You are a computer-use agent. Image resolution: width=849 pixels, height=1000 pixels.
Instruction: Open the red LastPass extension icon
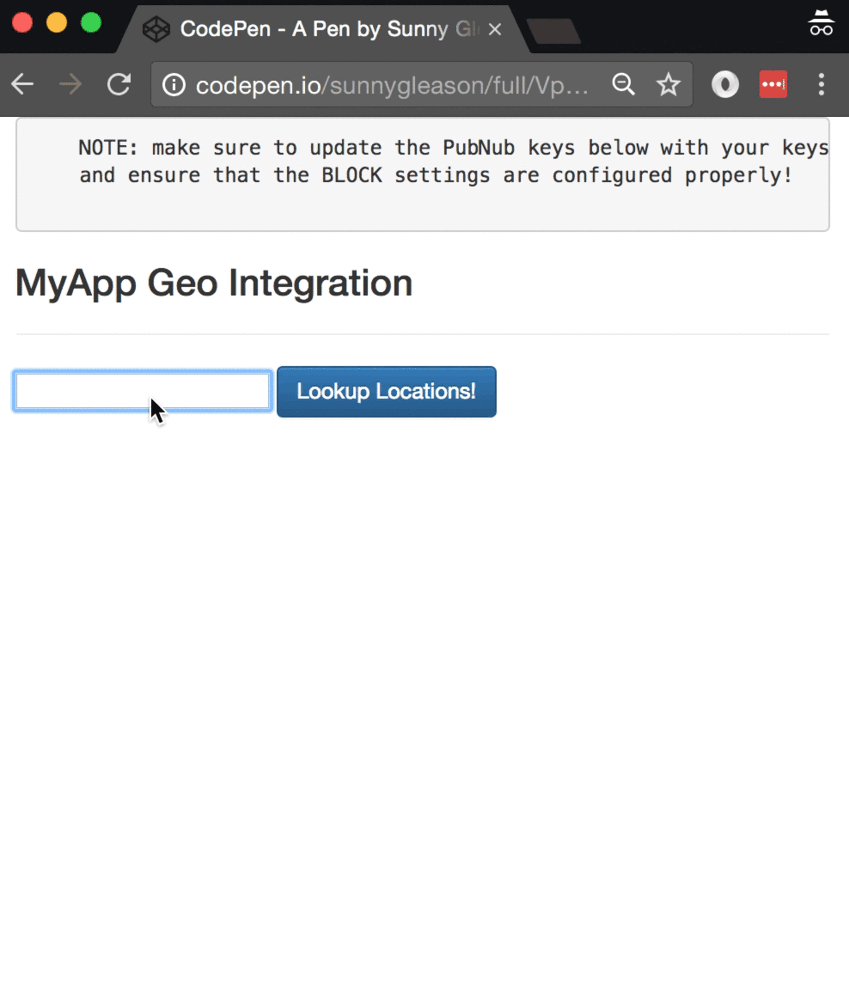[x=773, y=85]
